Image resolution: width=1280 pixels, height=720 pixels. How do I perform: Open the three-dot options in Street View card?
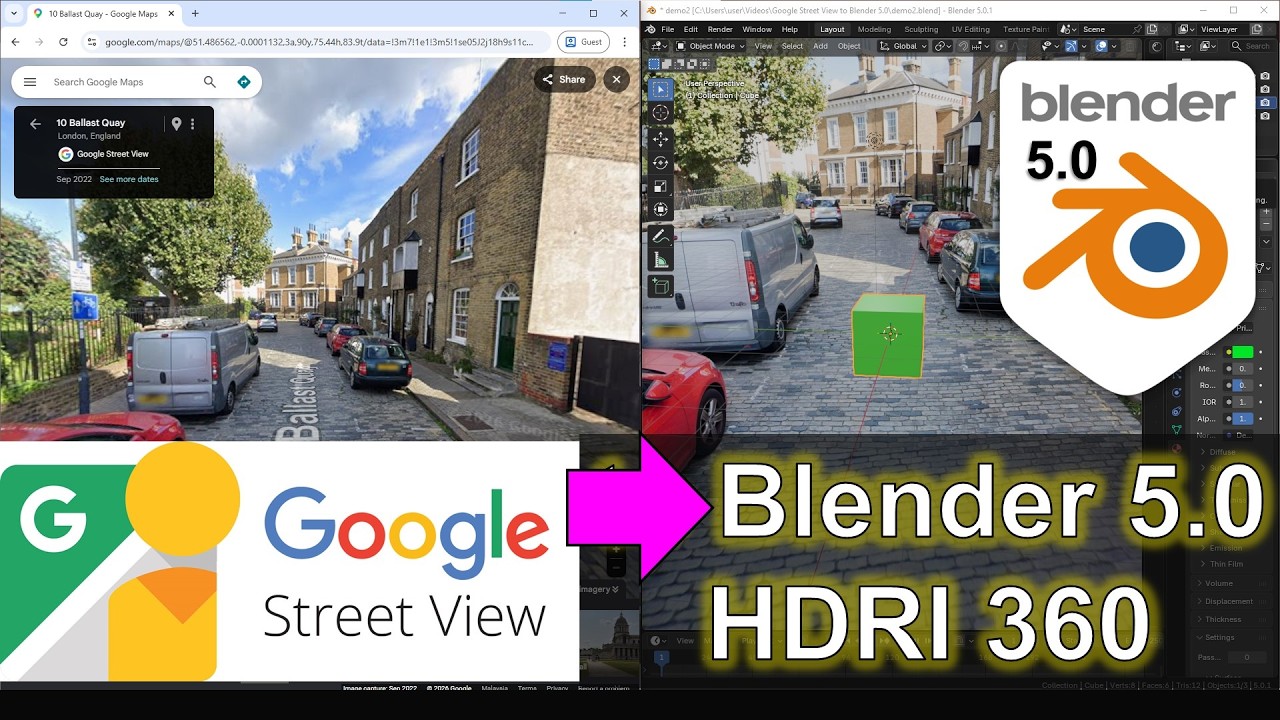[x=193, y=124]
